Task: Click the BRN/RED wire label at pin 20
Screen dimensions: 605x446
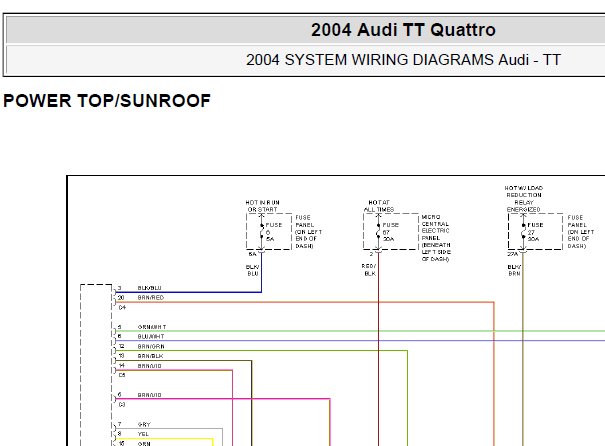Action: coord(151,298)
